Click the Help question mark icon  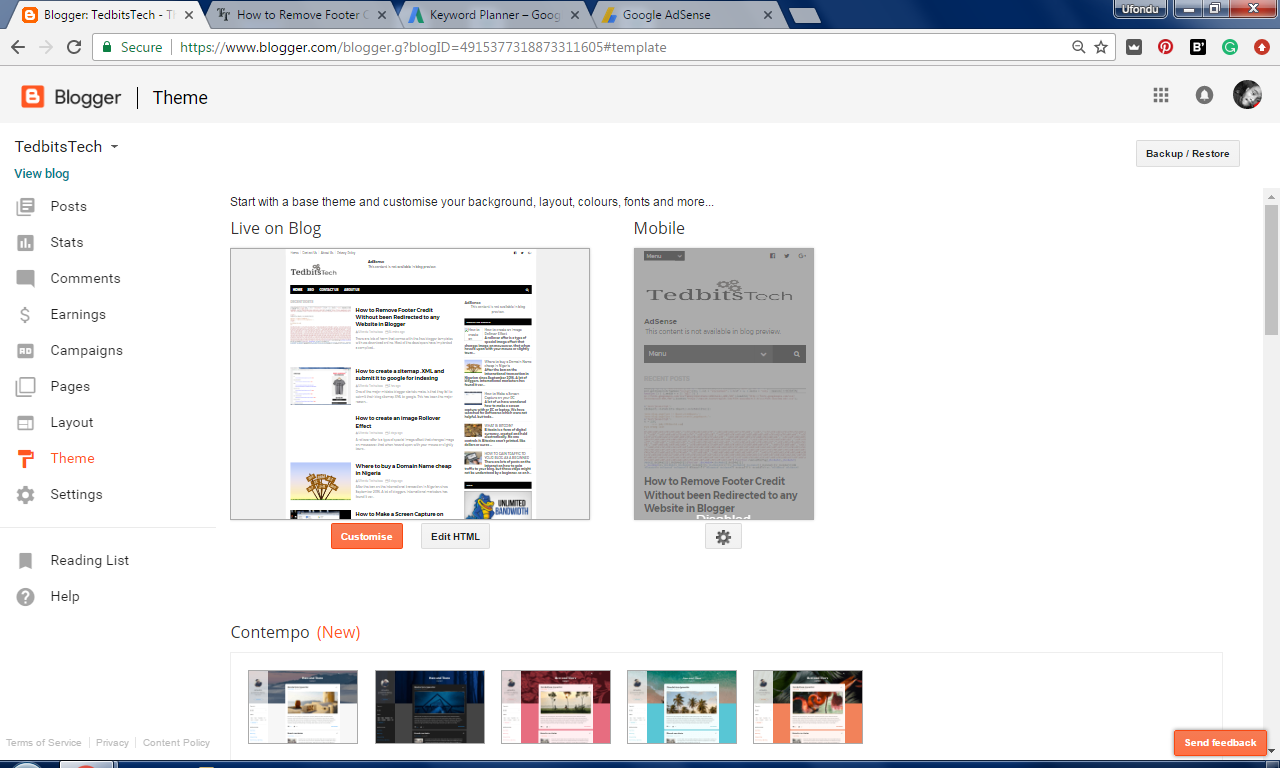pos(26,596)
